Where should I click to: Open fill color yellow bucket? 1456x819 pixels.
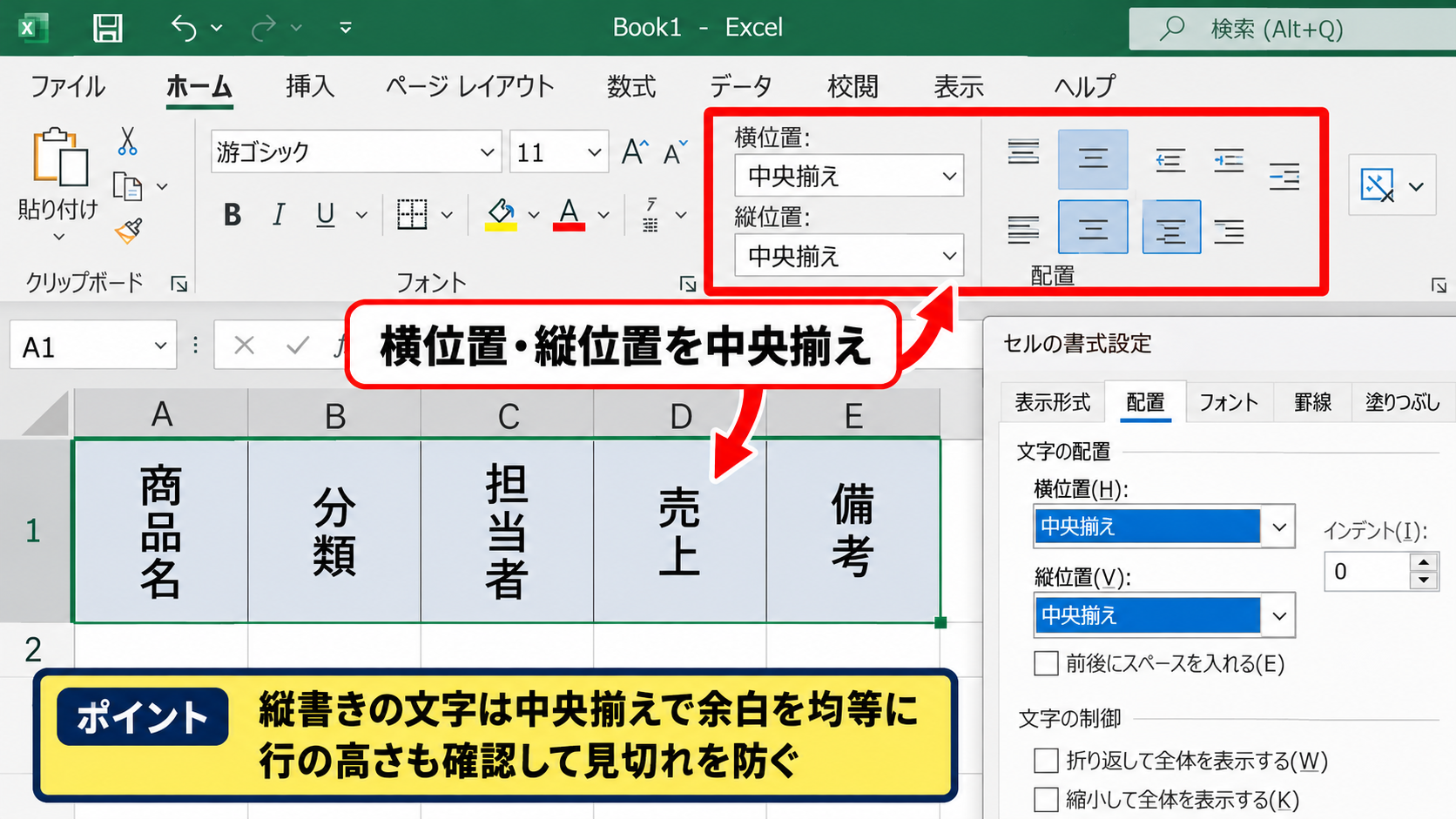coord(501,214)
